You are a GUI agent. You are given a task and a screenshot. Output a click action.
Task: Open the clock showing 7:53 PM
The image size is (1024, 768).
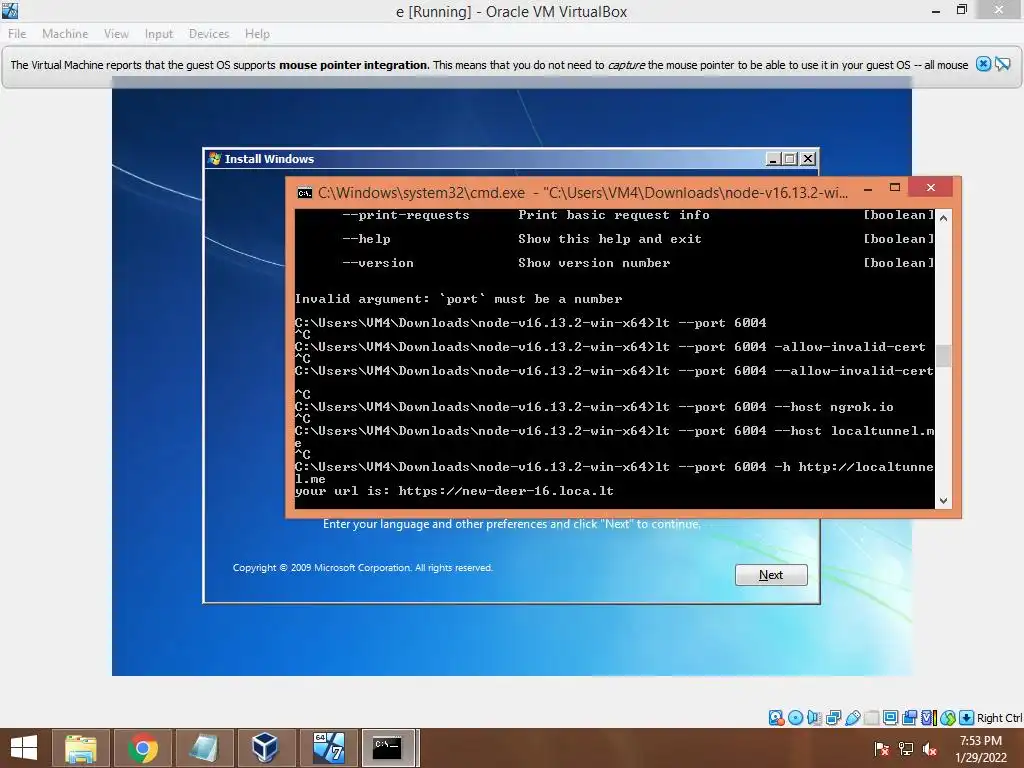[980, 749]
